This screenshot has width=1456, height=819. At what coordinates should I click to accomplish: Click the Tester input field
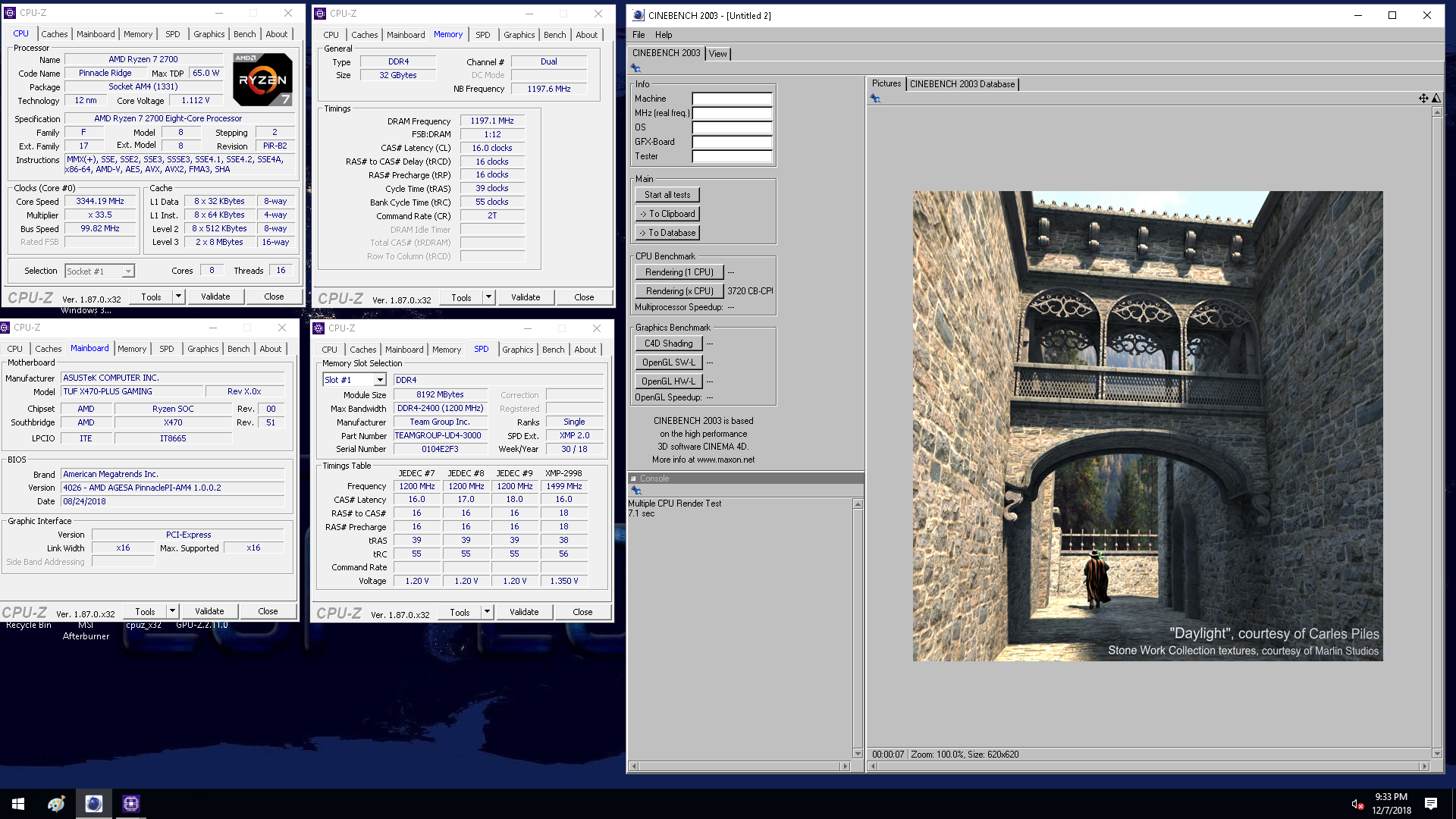(732, 156)
